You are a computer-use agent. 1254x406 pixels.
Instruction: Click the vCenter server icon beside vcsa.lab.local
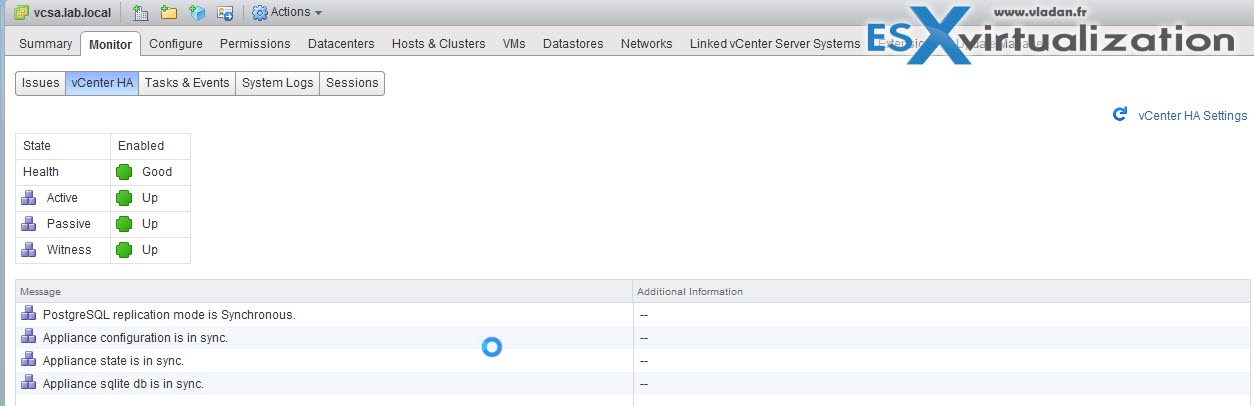21,12
